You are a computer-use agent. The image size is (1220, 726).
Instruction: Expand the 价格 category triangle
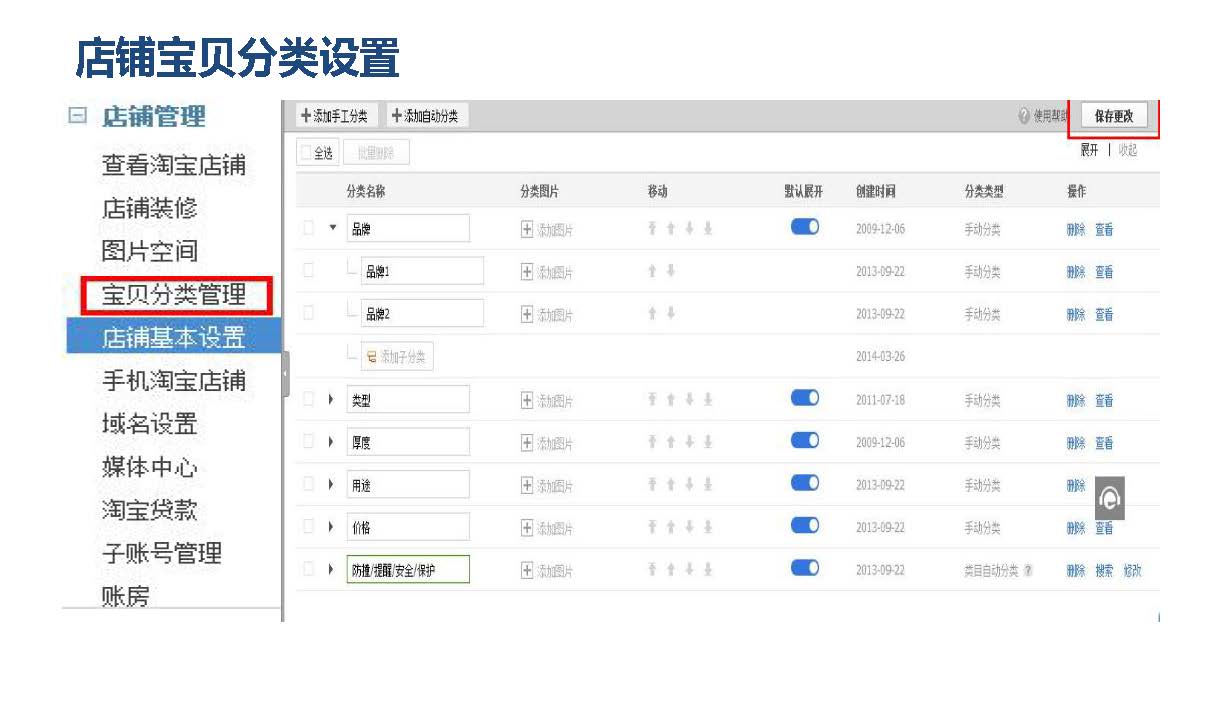[332, 526]
